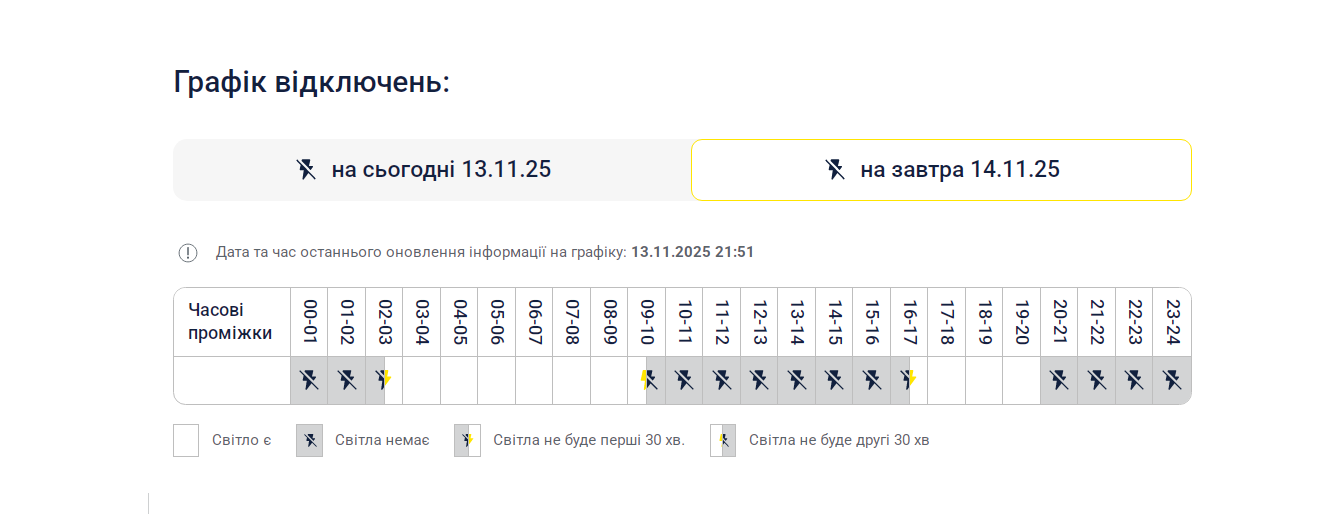This screenshot has width=1319, height=514.
Task: Click the outage icon in the 00-01 slot
Action: point(309,380)
